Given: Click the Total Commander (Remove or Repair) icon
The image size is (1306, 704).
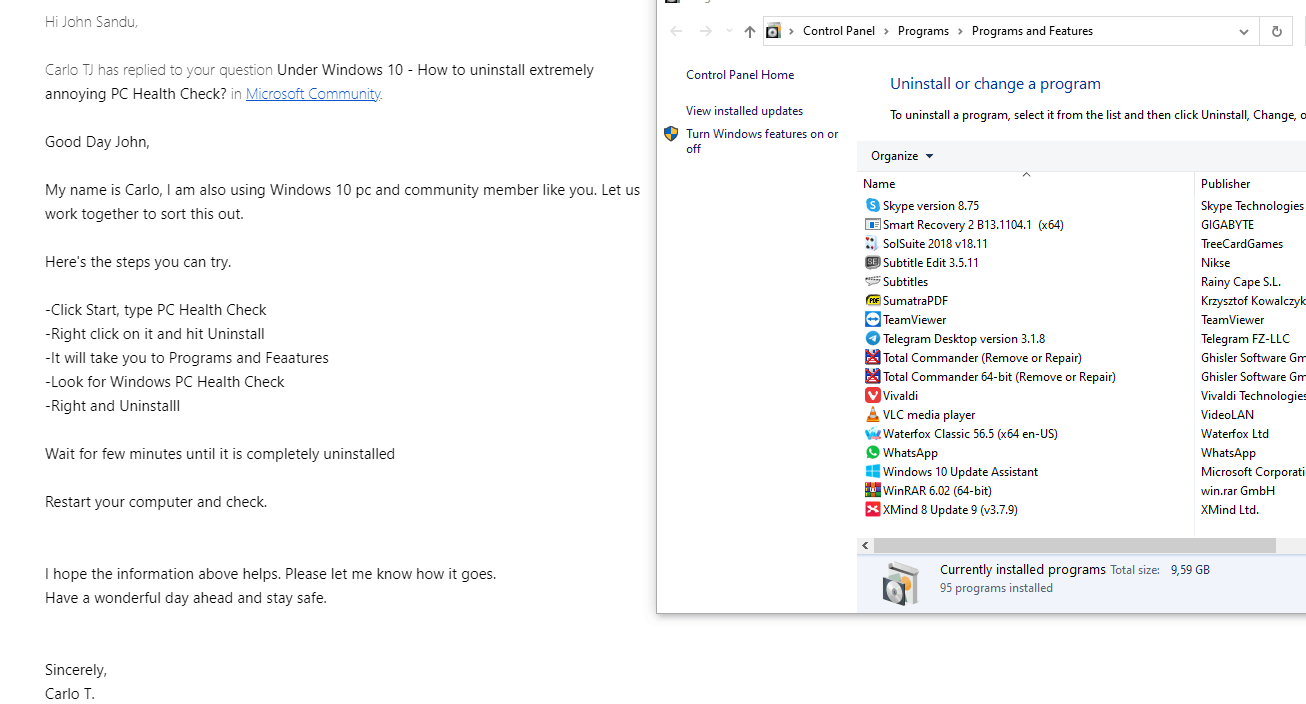Looking at the screenshot, I should pyautogui.click(x=872, y=357).
